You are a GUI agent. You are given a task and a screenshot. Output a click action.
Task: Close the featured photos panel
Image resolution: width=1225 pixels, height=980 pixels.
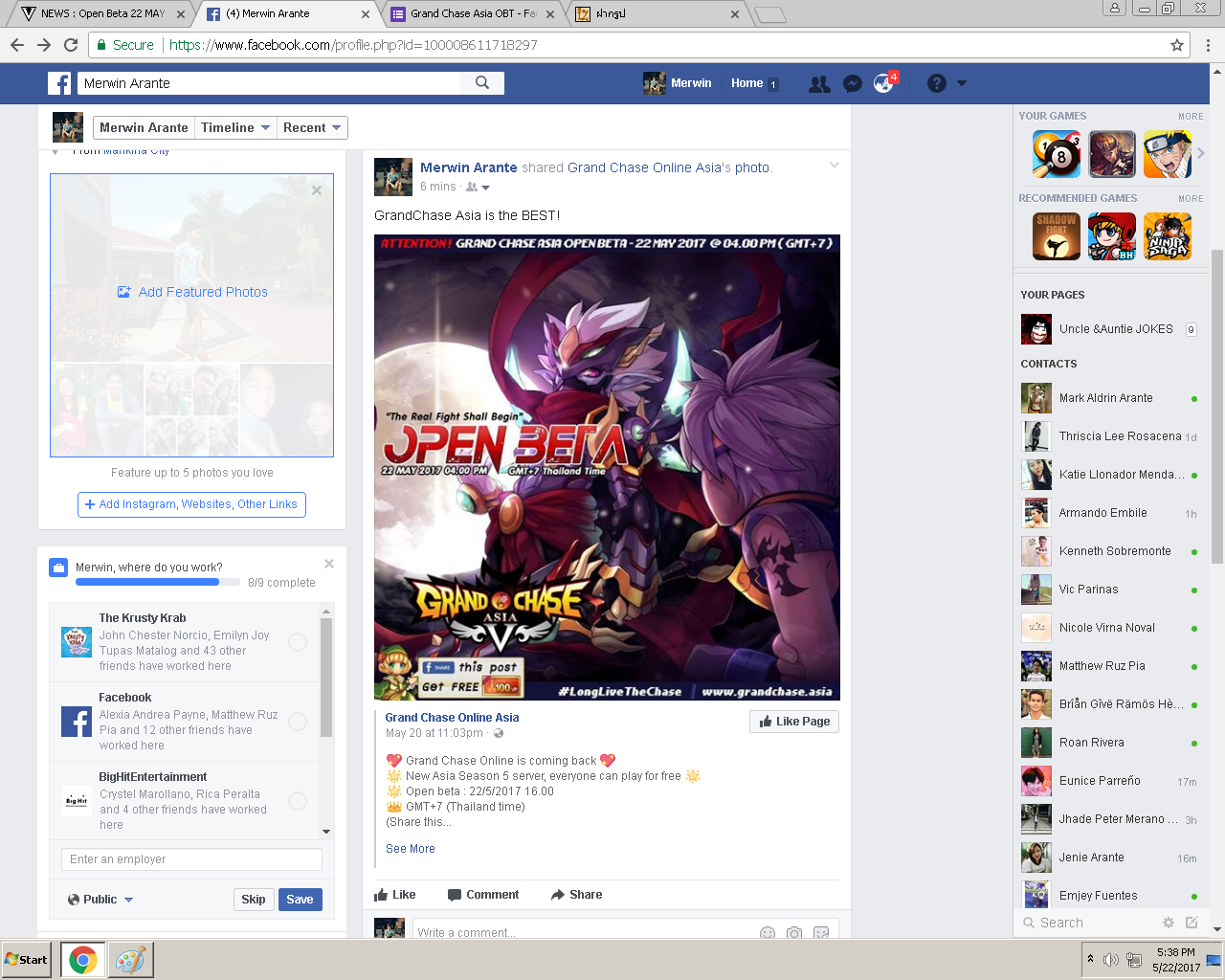(x=317, y=190)
